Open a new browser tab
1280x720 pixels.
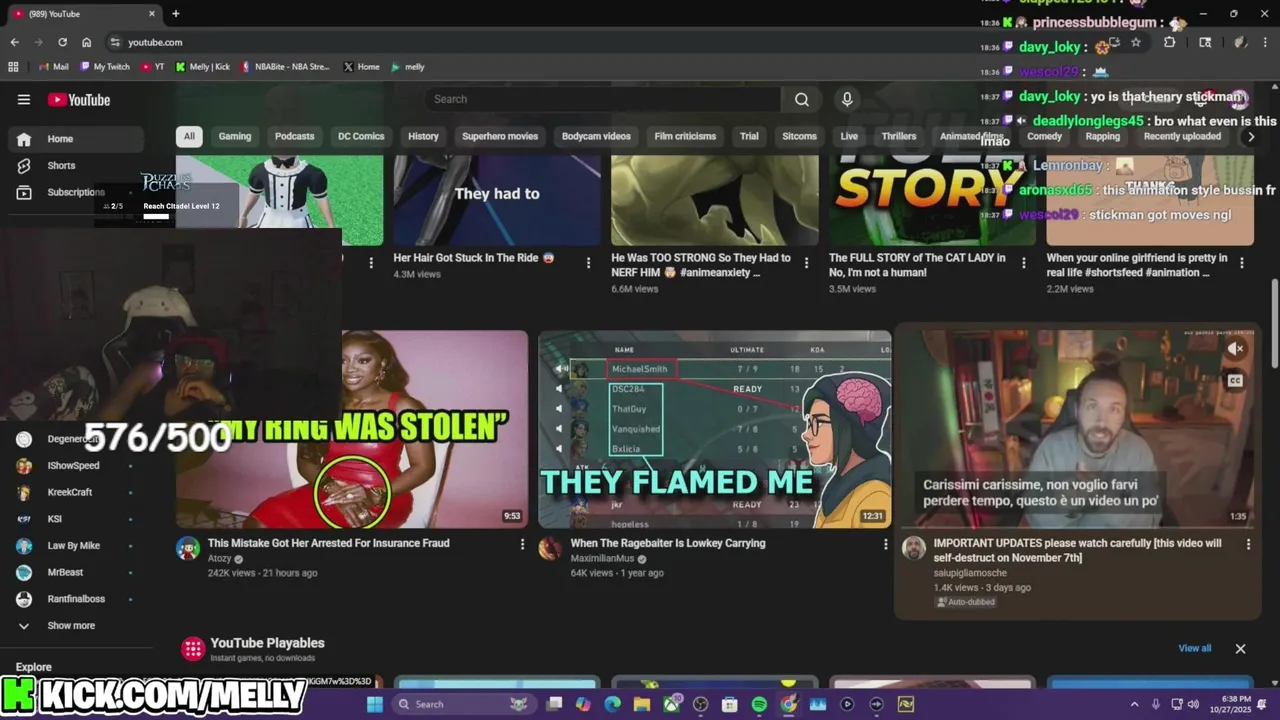176,14
